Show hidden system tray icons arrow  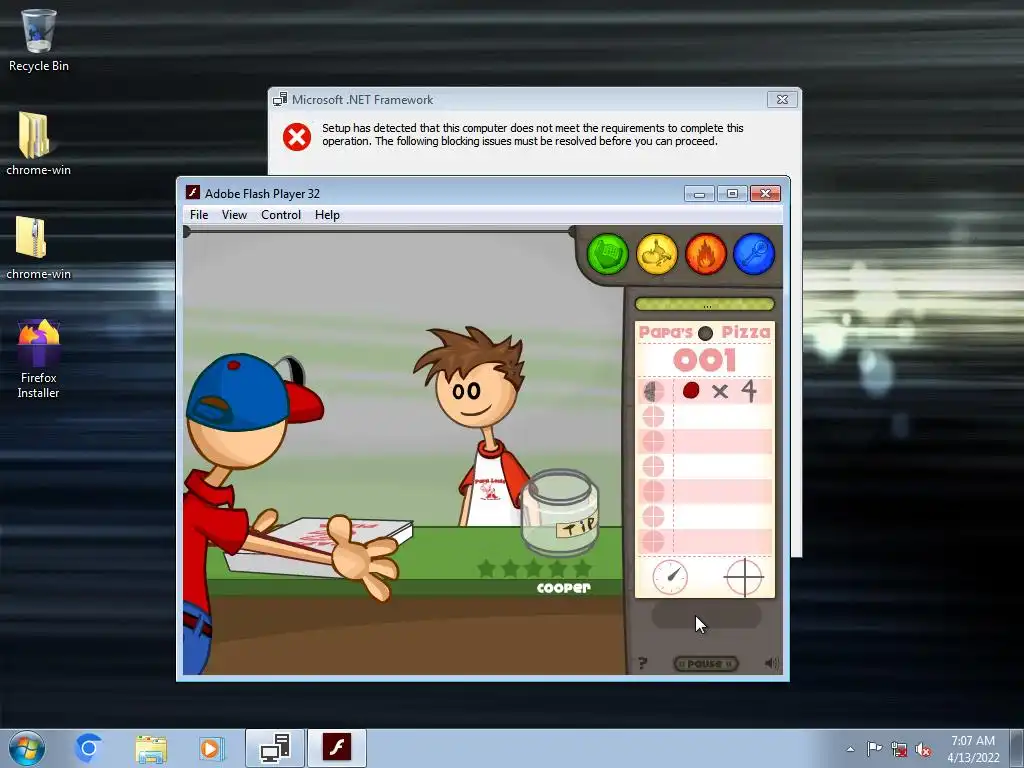coord(850,749)
